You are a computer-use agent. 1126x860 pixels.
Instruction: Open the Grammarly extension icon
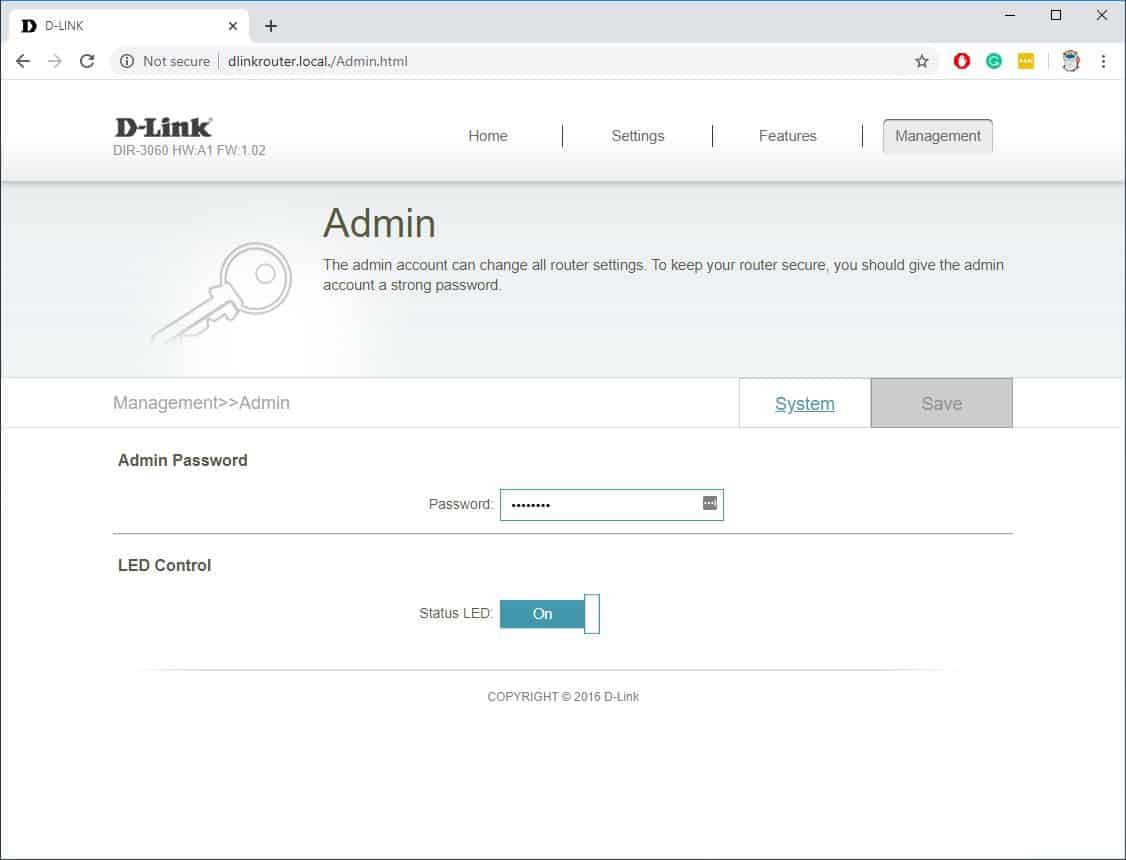coord(994,61)
